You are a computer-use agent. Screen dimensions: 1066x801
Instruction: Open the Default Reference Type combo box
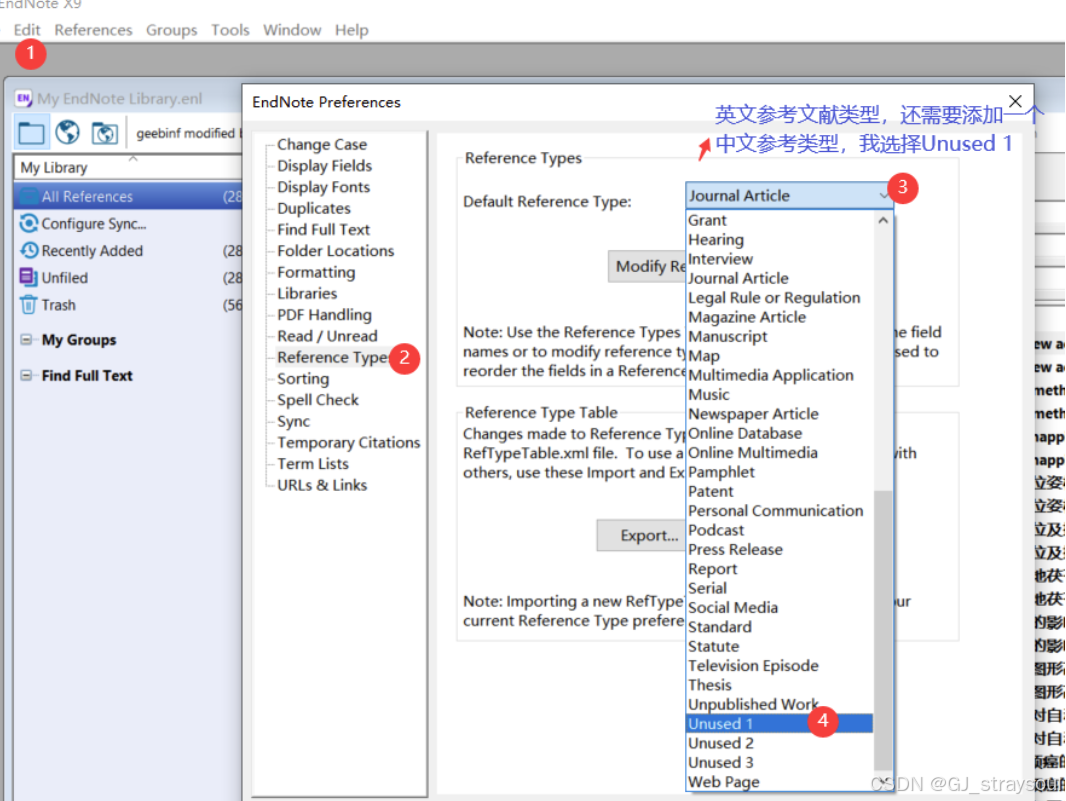click(x=789, y=196)
